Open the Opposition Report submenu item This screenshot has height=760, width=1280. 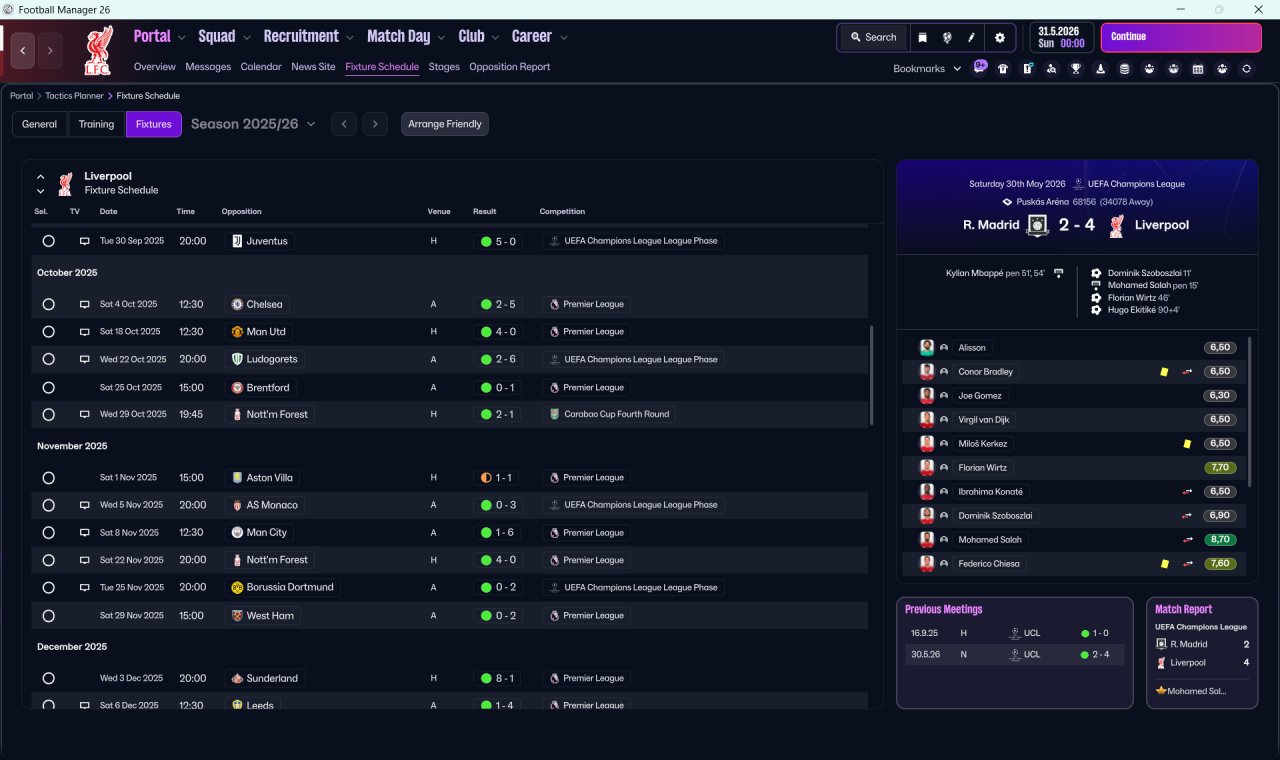(510, 67)
